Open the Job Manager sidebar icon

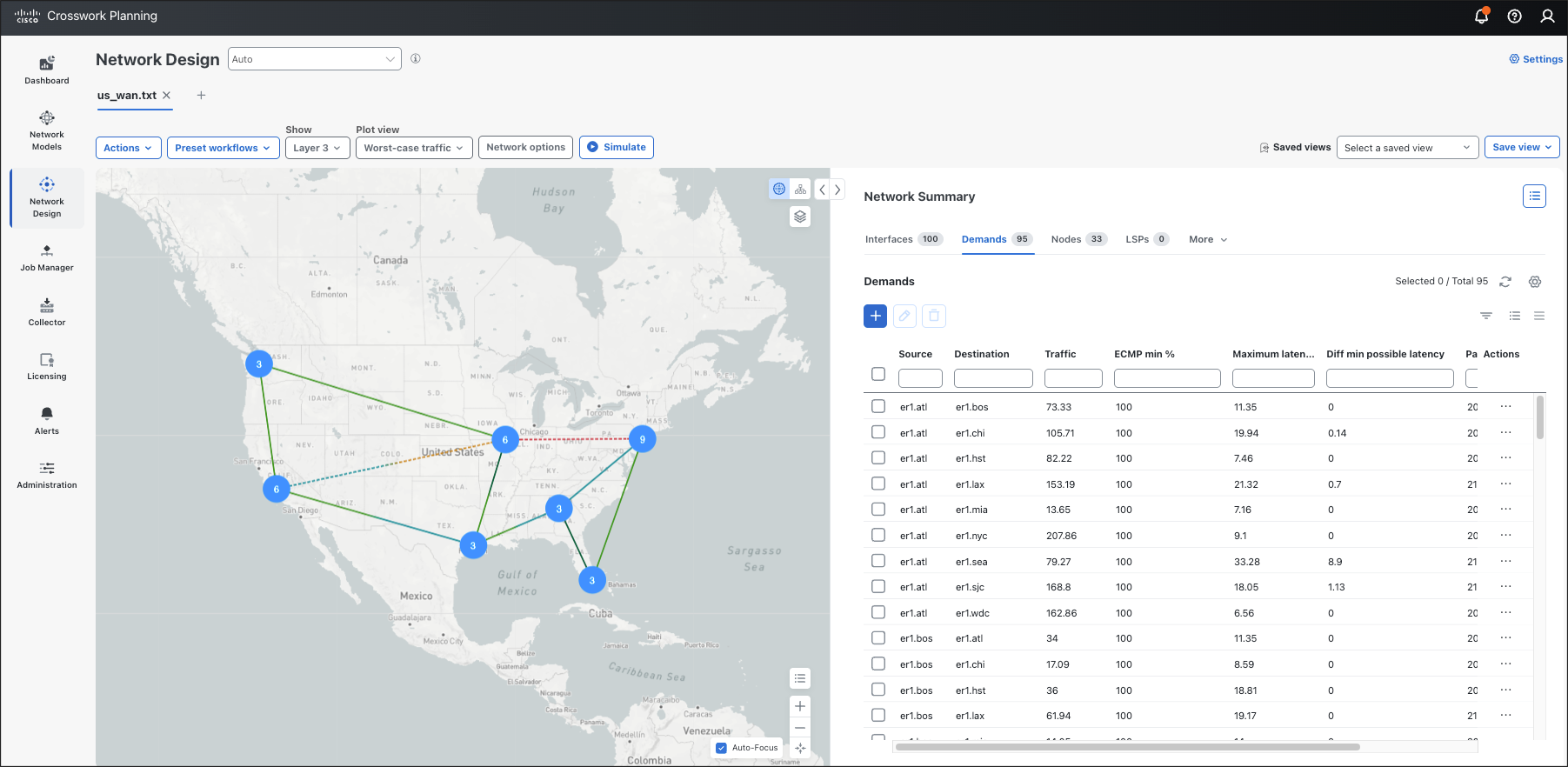(x=47, y=258)
